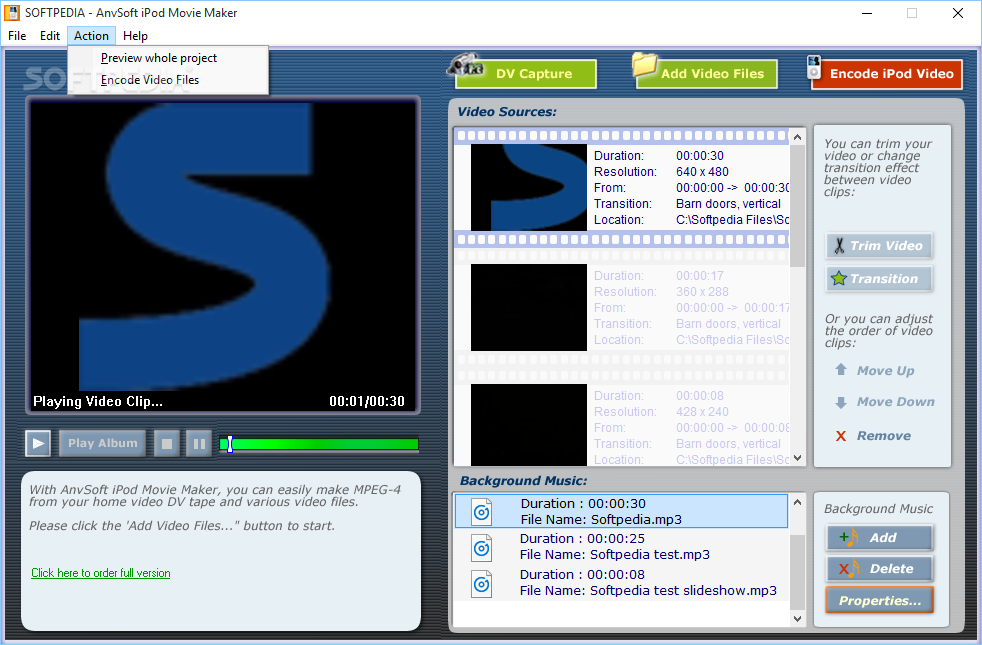Click the folder icon on Add Video Files
Image resolution: width=982 pixels, height=645 pixels.
point(644,65)
